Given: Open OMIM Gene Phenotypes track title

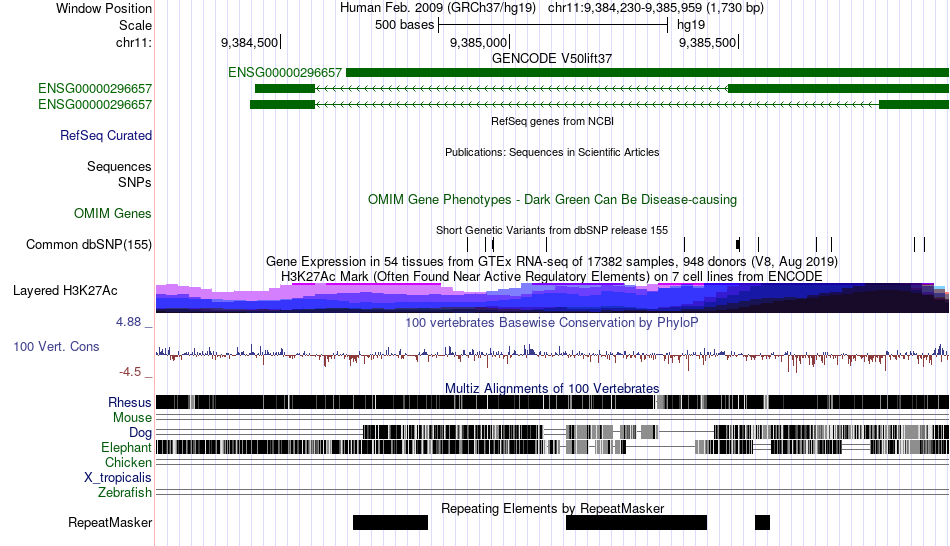Looking at the screenshot, I should tap(553, 199).
